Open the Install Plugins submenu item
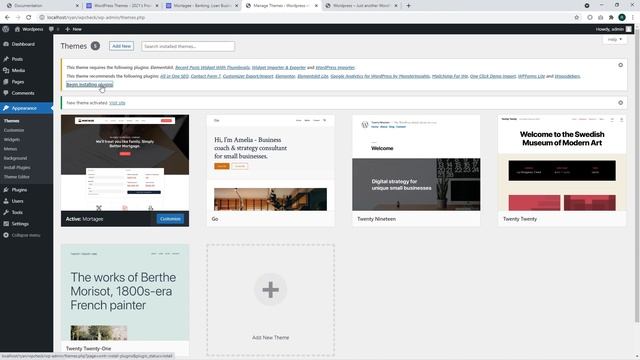Screen dimensions: 640x360 17,168
